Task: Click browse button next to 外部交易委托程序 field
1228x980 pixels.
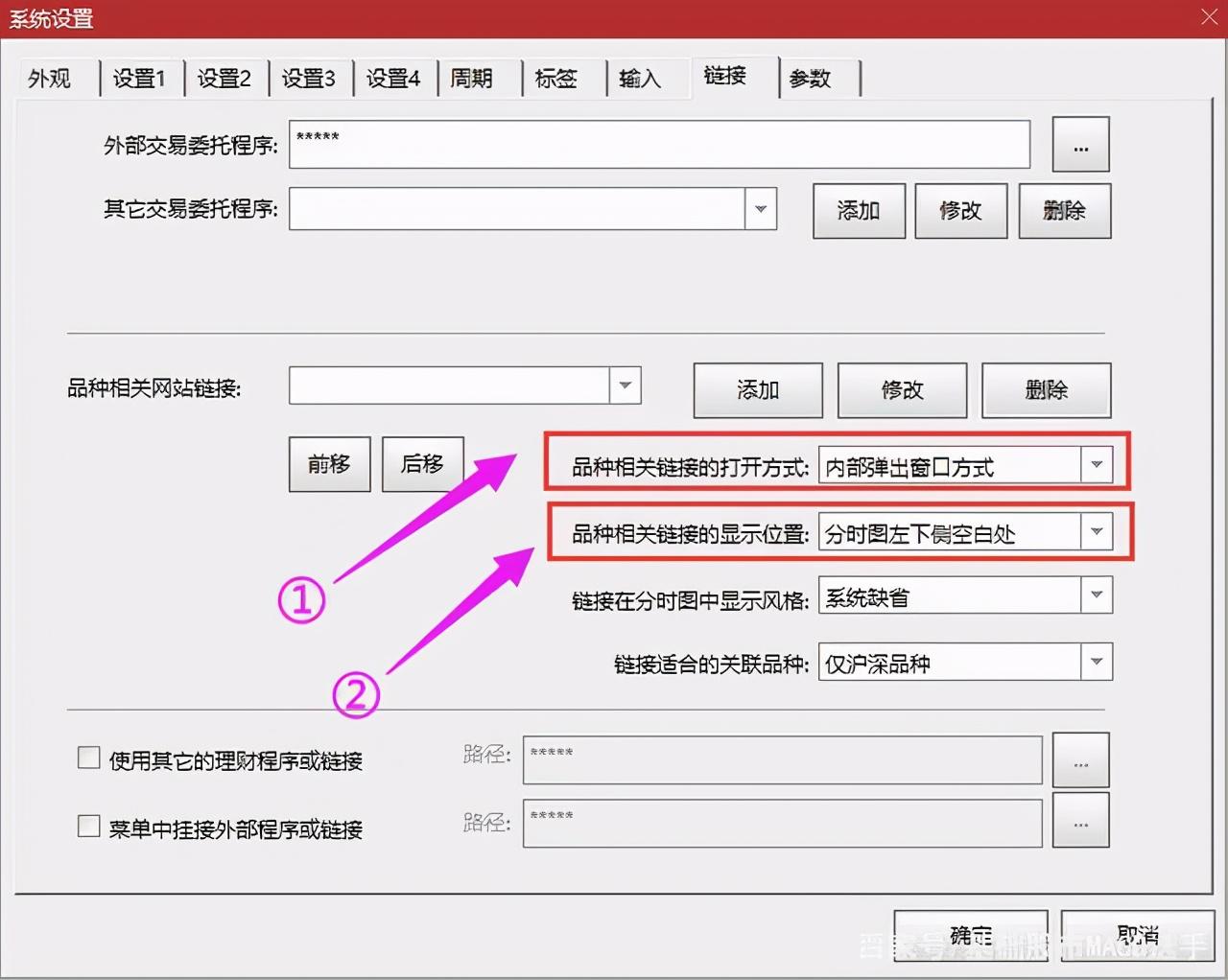Action: click(x=1080, y=145)
